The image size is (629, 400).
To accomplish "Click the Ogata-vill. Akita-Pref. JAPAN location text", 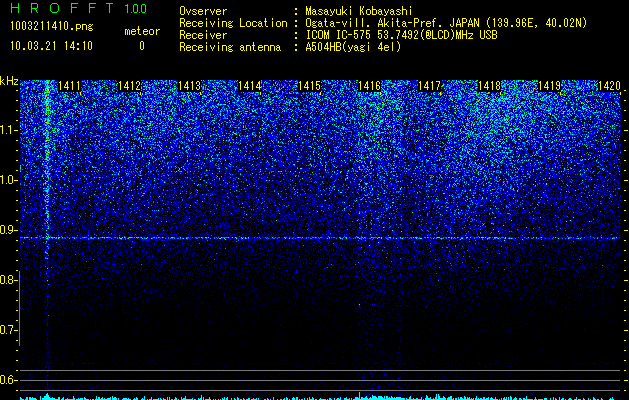I will 446,23.
